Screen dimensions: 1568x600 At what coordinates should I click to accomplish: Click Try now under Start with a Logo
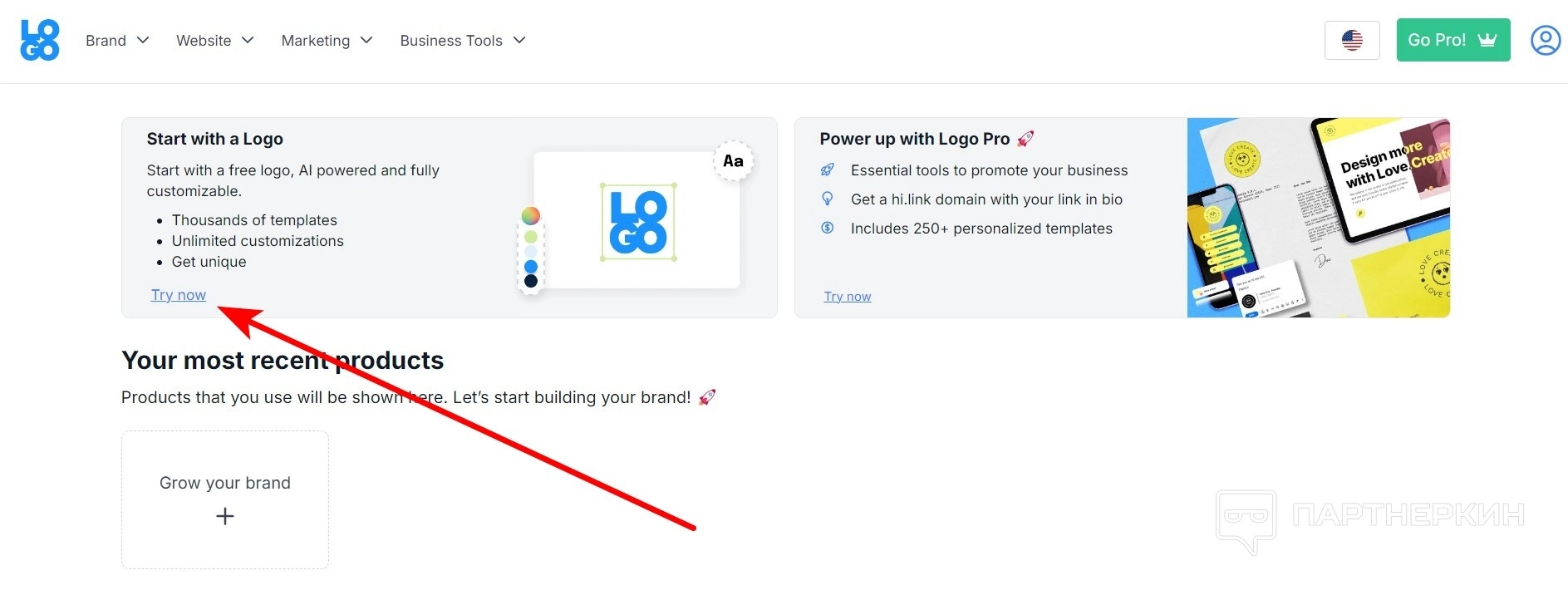[179, 295]
